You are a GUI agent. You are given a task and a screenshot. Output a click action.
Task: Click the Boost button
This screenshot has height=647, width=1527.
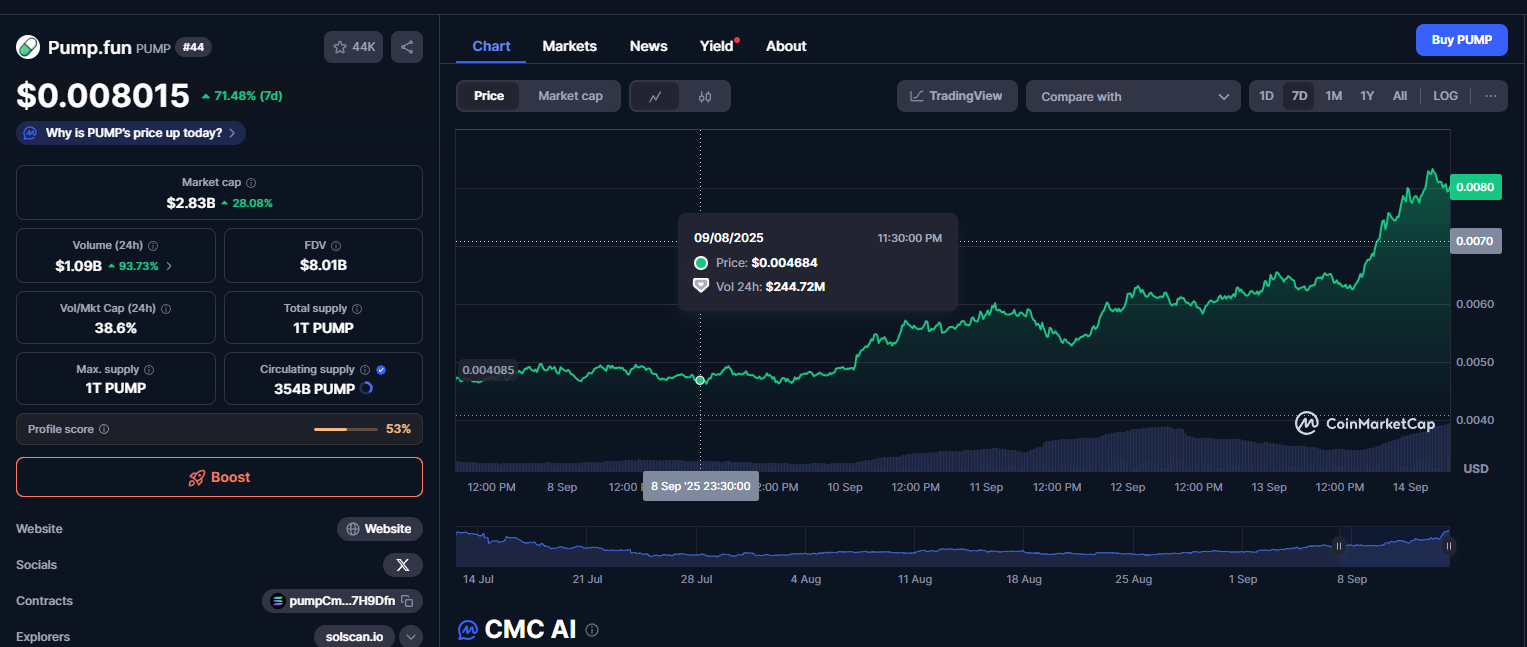[219, 477]
